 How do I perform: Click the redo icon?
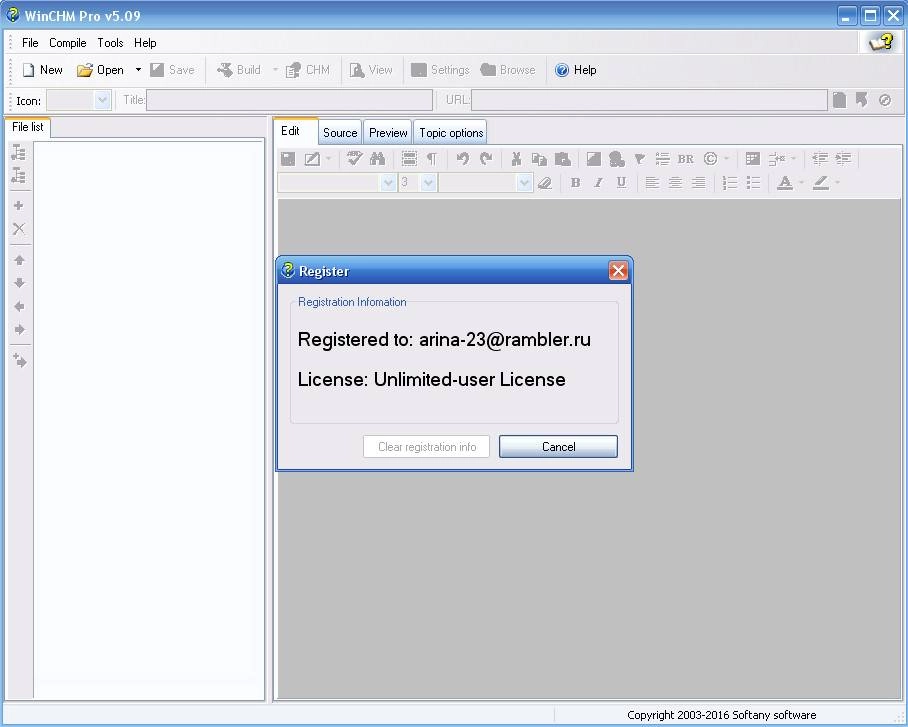point(486,159)
